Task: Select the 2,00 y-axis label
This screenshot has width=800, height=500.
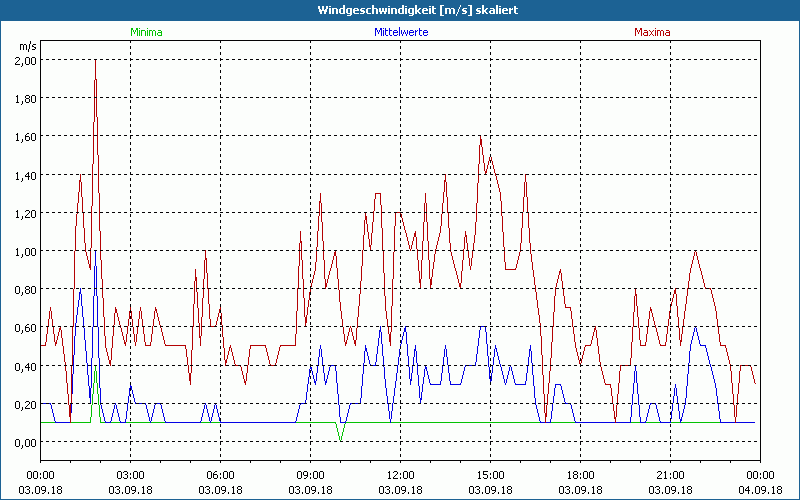Action: (25, 60)
